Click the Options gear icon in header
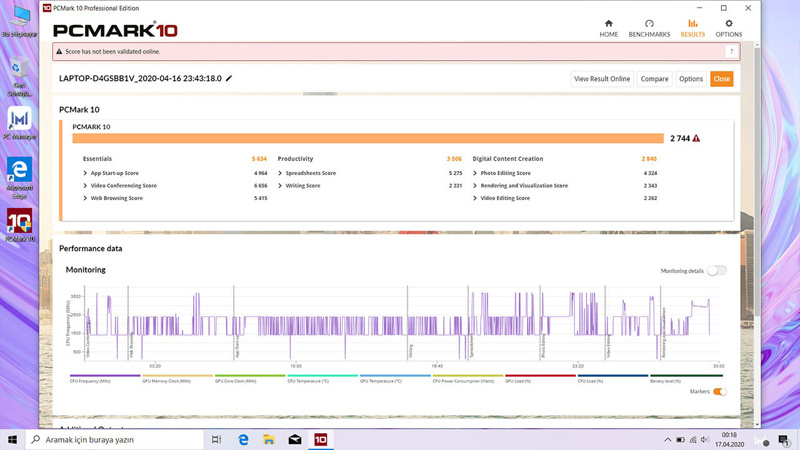The height and width of the screenshot is (450, 800). (728, 25)
